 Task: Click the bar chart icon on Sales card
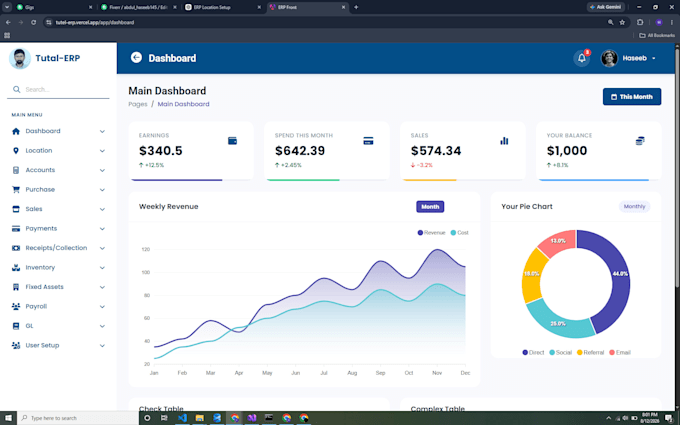[x=504, y=141]
